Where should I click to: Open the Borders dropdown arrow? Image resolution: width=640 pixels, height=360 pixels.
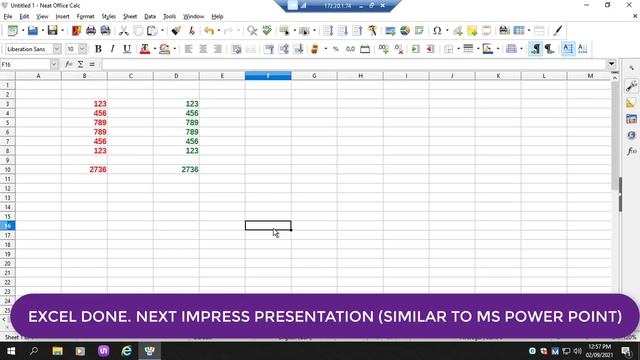[x=458, y=49]
